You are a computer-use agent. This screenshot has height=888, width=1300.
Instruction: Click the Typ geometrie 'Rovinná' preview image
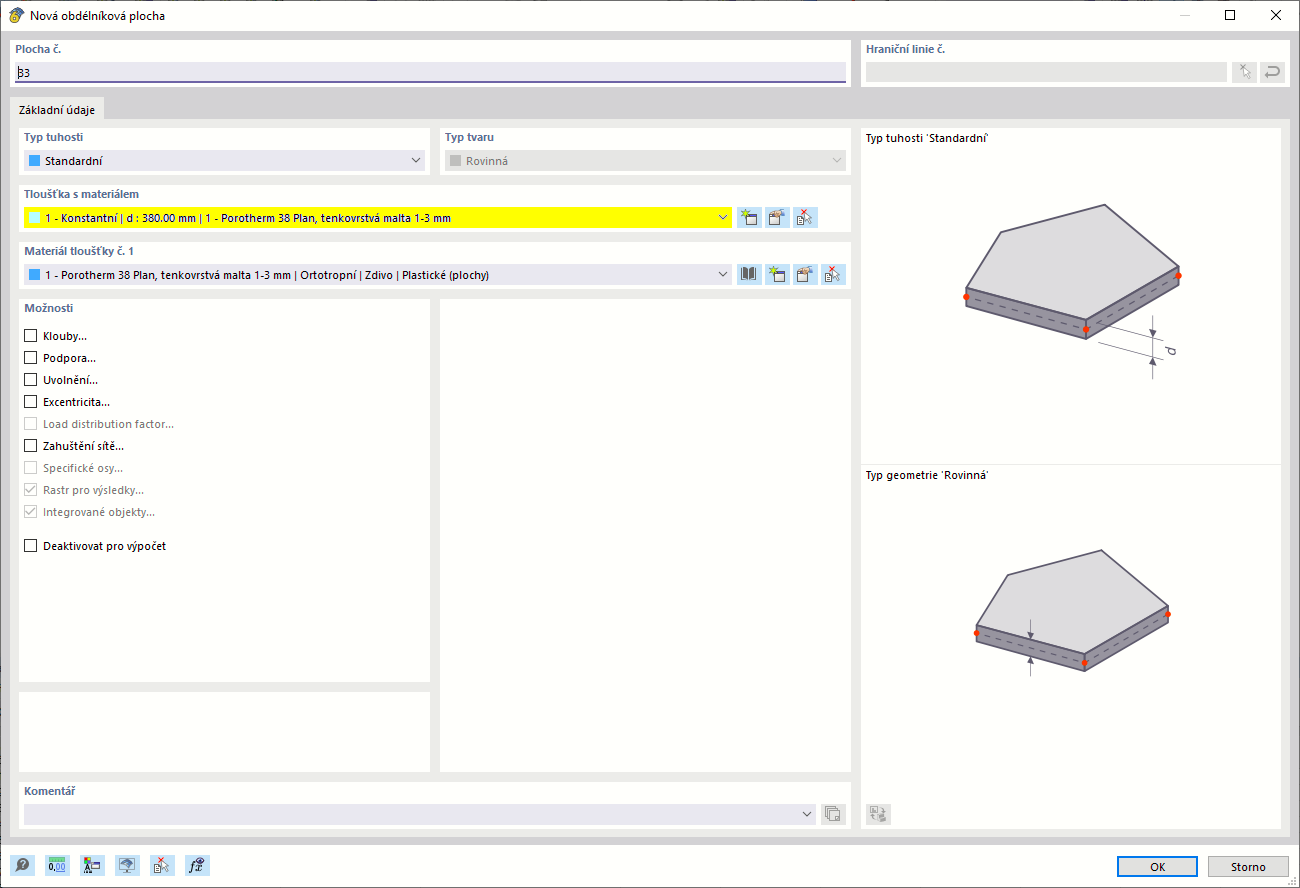pos(1071,613)
